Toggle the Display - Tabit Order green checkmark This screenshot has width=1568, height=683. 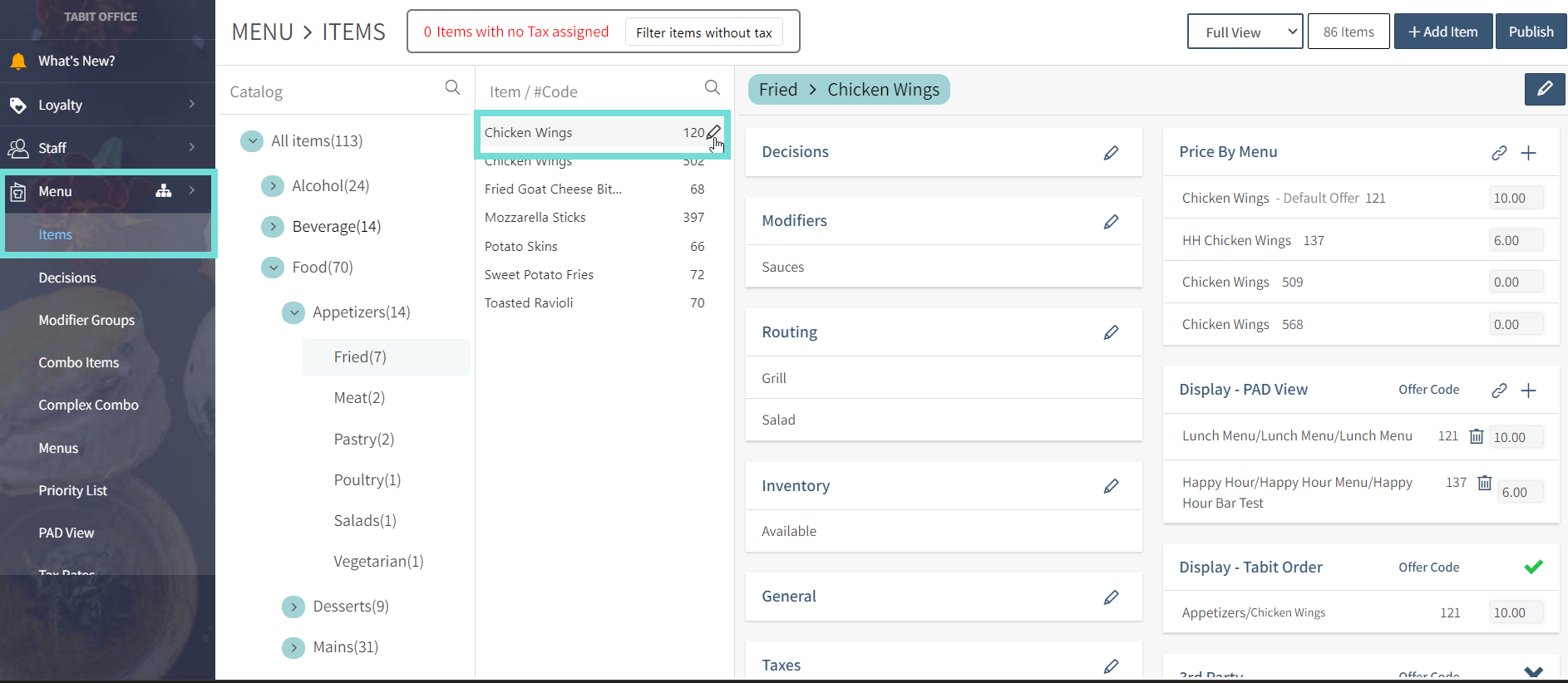coord(1533,567)
